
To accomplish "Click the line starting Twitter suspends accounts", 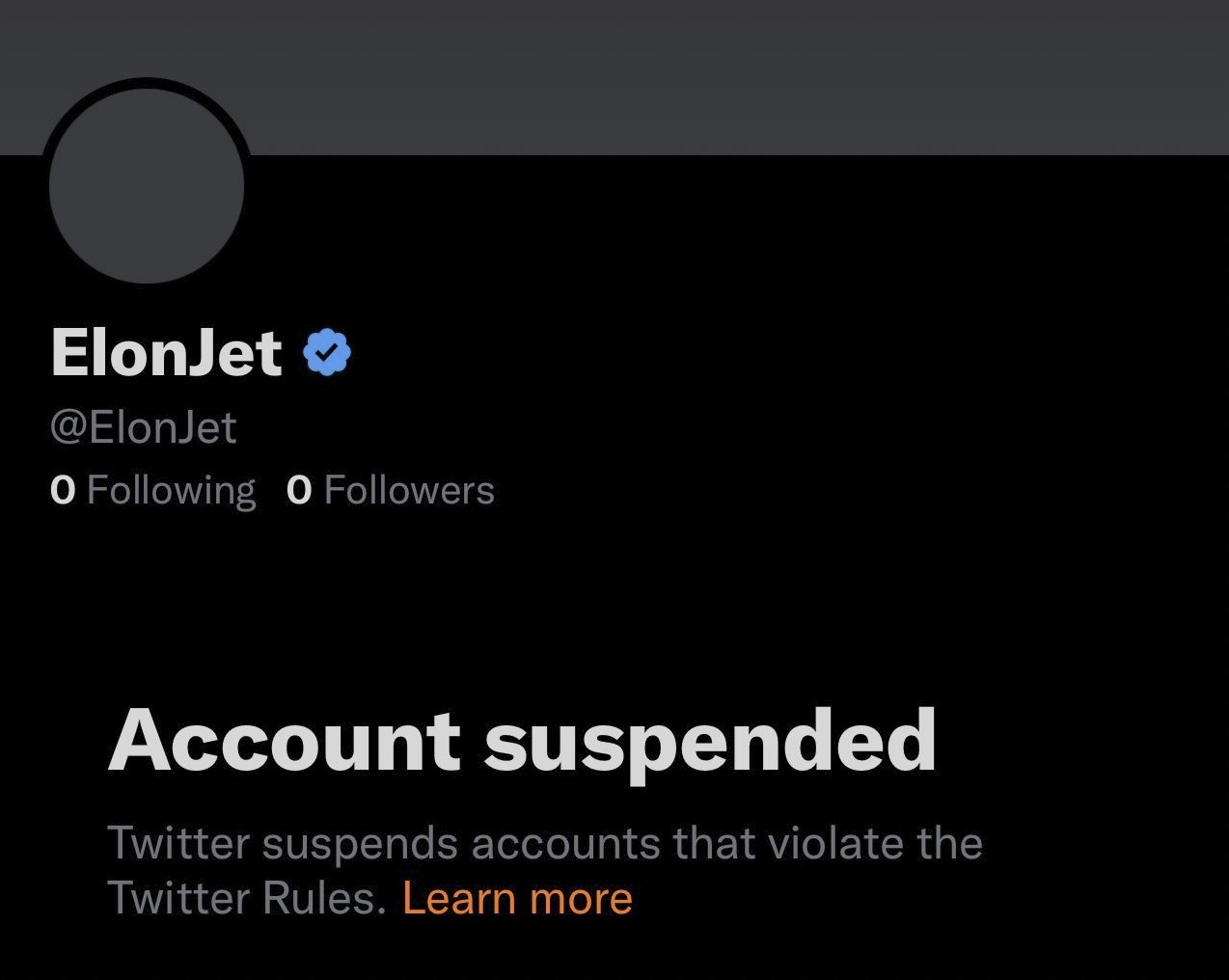I will click(545, 843).
